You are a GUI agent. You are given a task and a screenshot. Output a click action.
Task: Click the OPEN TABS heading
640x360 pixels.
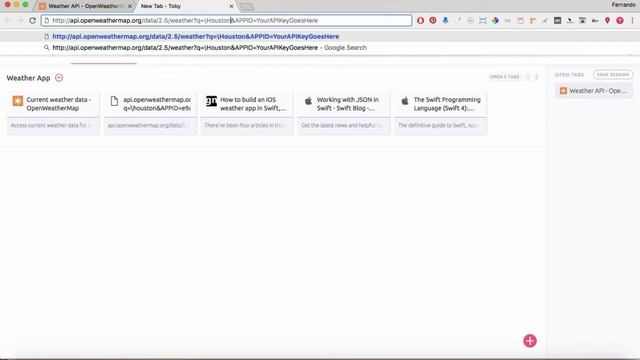pyautogui.click(x=569, y=75)
